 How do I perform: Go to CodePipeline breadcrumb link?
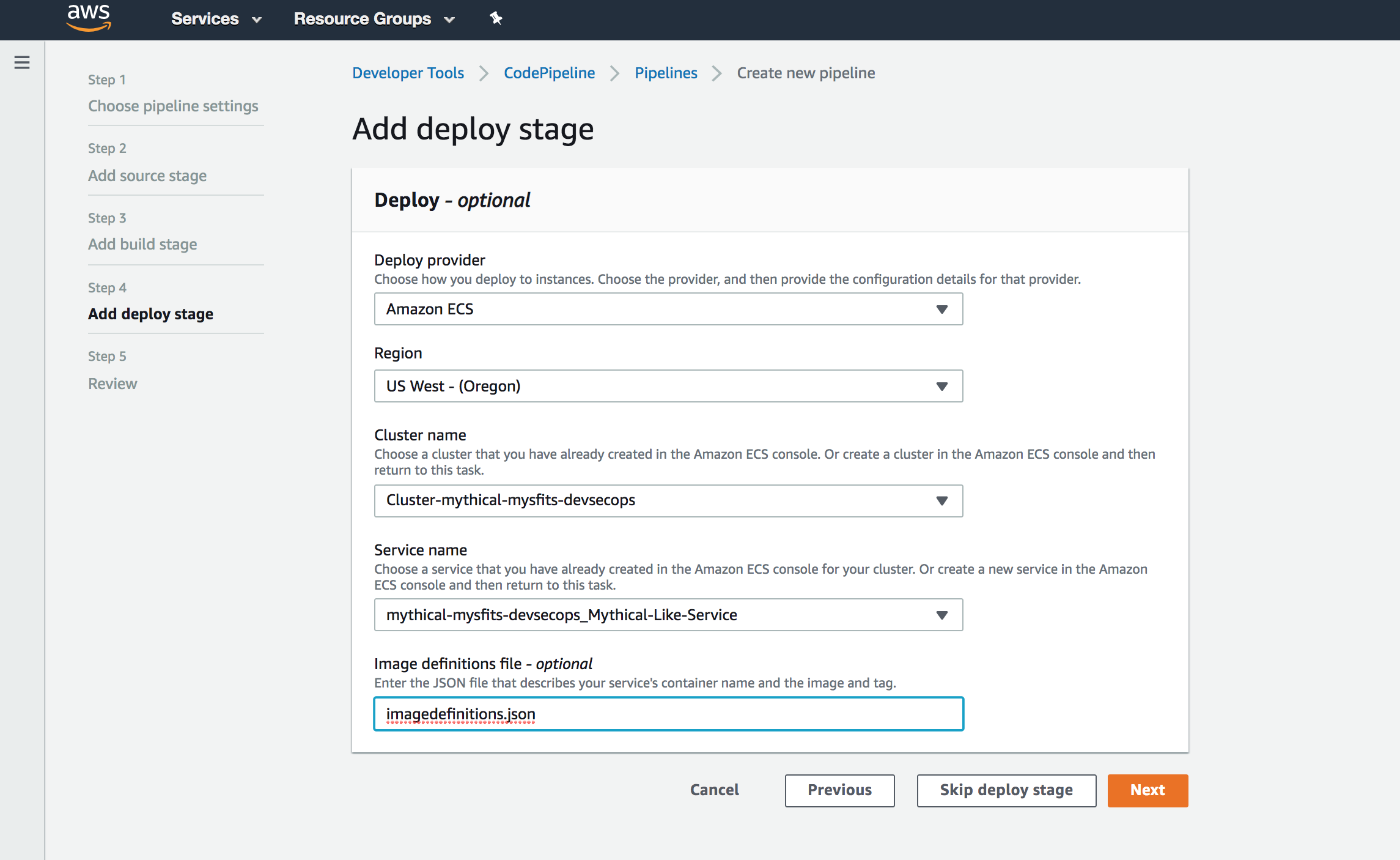pos(549,73)
